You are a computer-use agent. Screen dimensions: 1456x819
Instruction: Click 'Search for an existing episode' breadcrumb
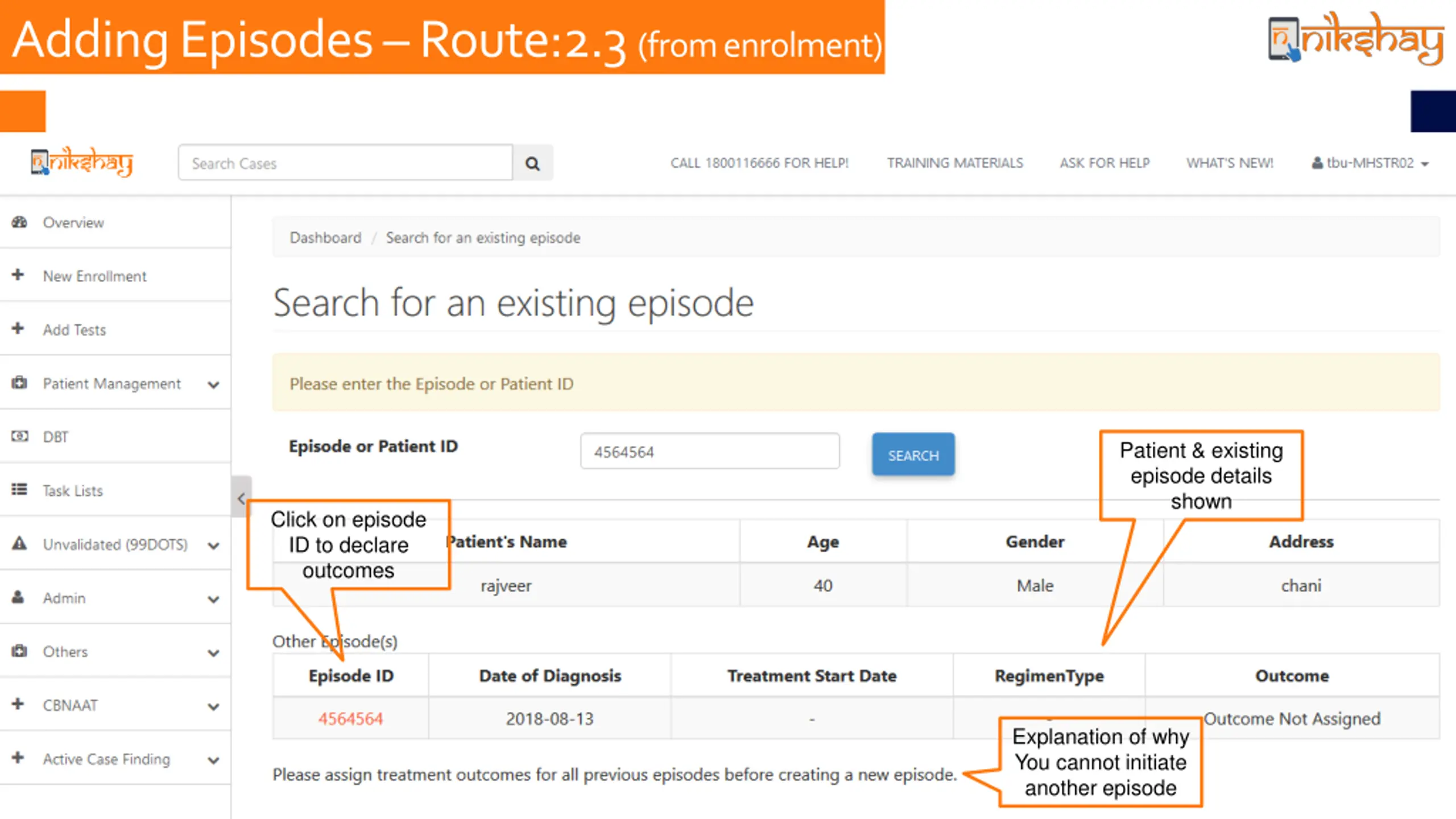(x=483, y=238)
